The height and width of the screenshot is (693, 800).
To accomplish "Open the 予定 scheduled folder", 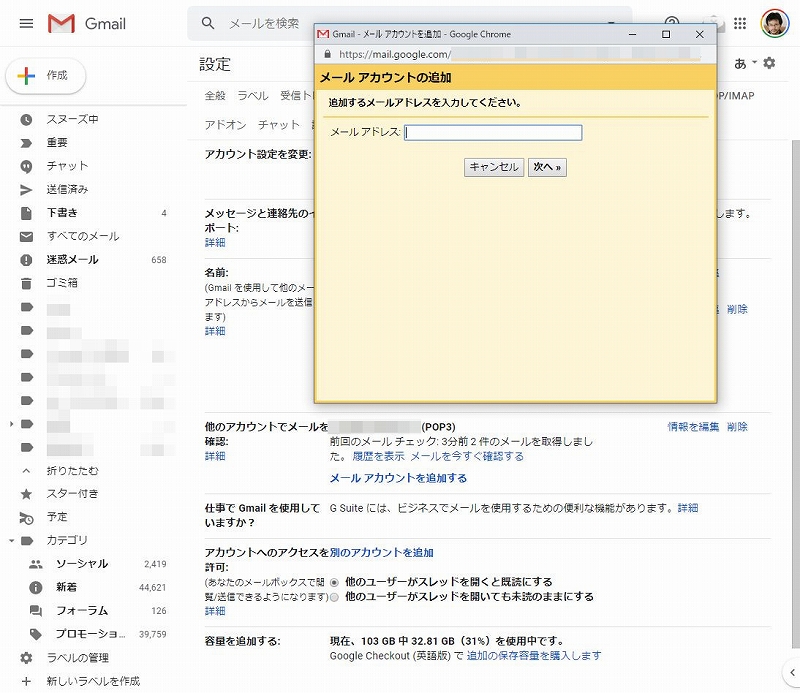I will (57, 517).
